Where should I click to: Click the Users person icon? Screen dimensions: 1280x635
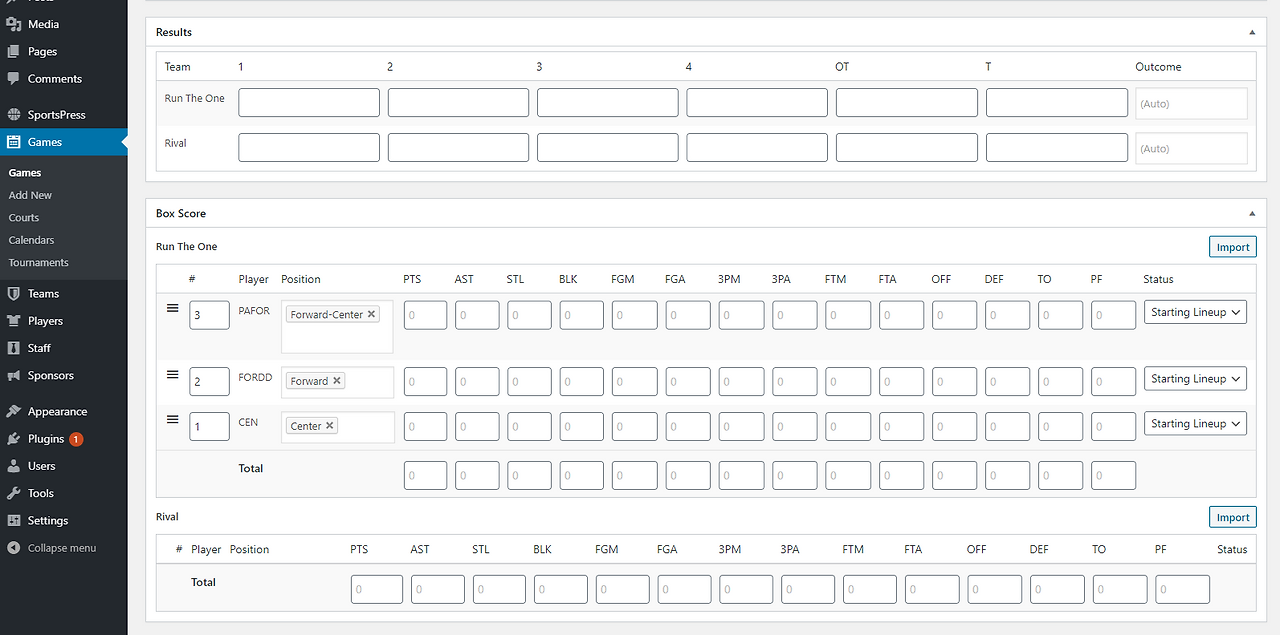pyautogui.click(x=14, y=466)
